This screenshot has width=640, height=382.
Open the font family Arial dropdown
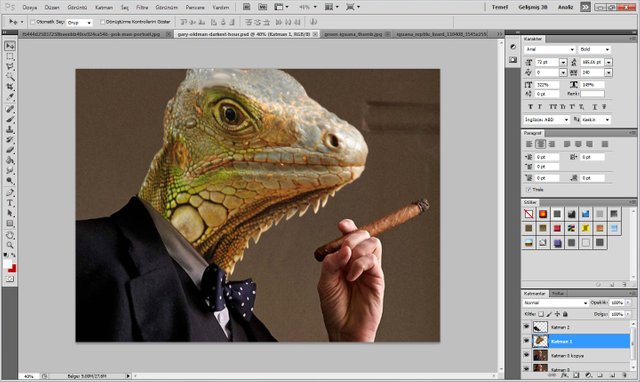point(550,49)
